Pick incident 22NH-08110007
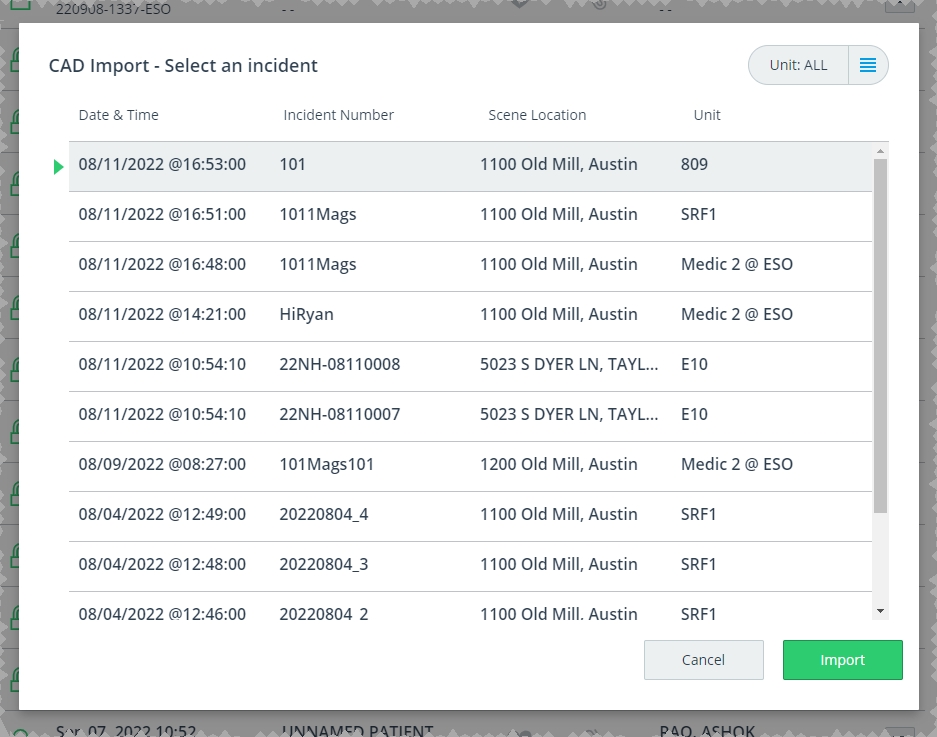 click(470, 415)
